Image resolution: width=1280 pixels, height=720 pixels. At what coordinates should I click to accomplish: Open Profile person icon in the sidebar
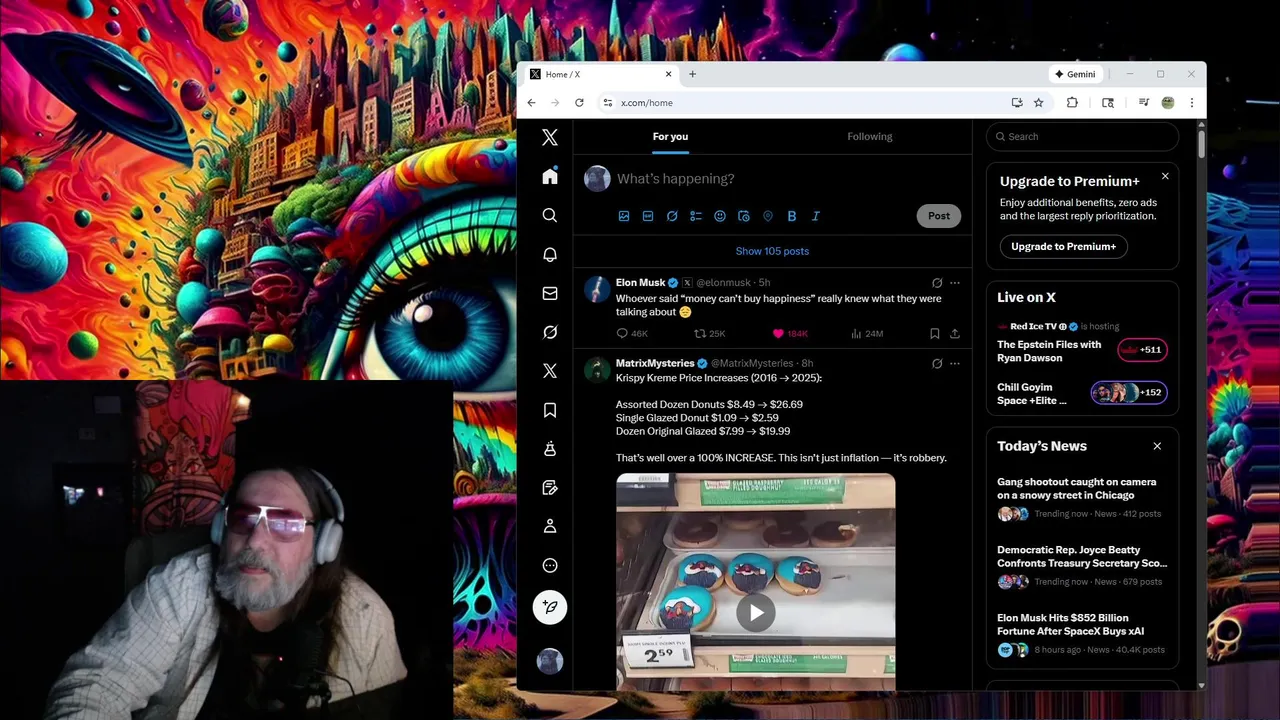point(550,526)
